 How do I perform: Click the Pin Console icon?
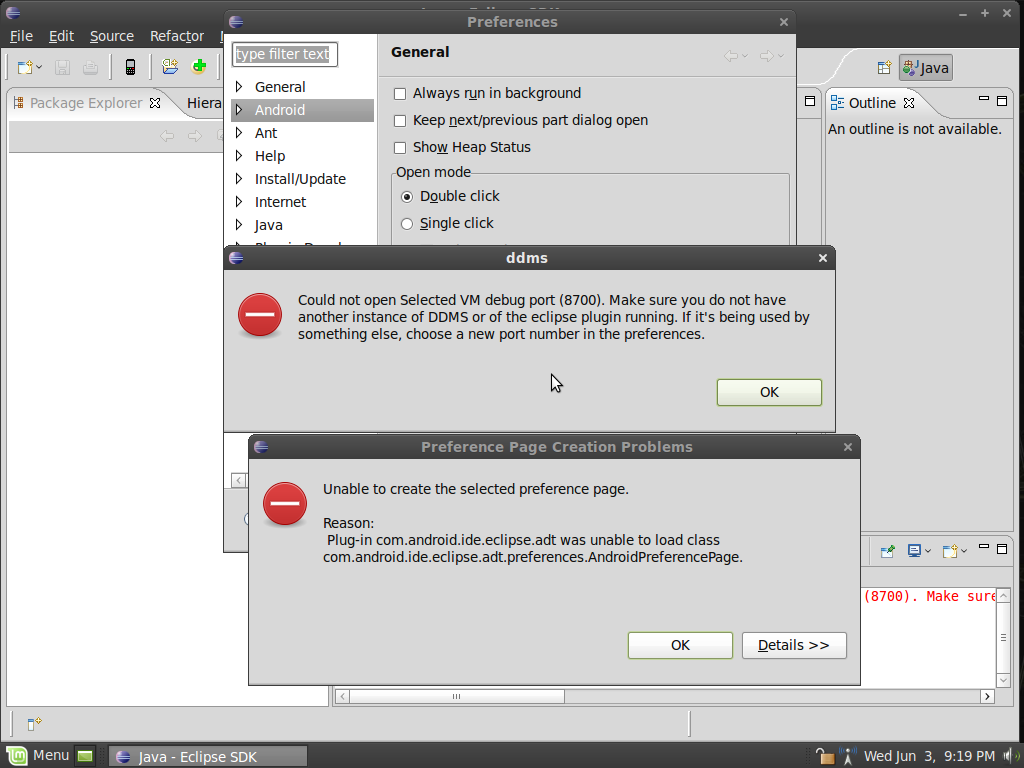point(887,551)
